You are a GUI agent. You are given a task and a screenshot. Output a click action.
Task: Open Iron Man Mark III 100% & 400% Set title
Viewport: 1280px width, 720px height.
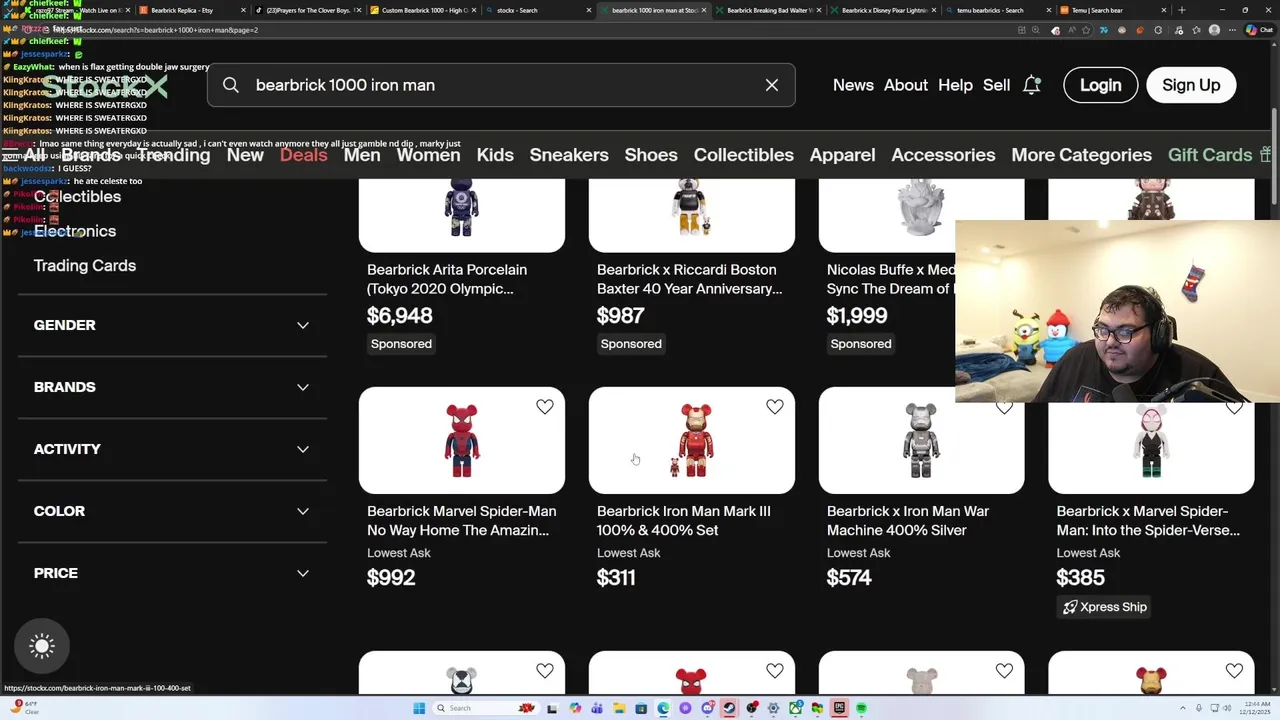coord(684,521)
